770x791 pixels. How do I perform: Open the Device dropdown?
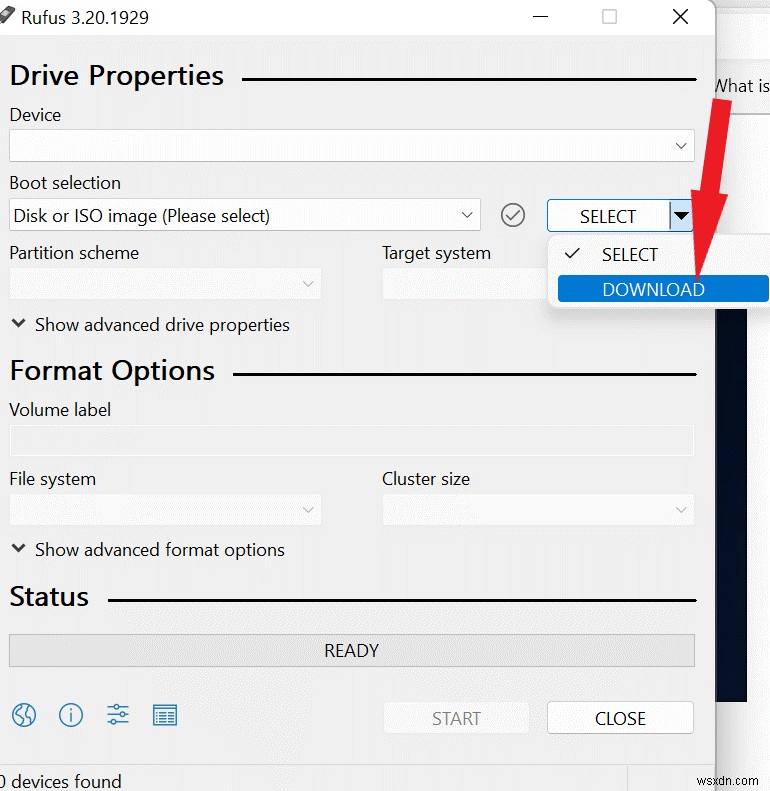(x=352, y=145)
